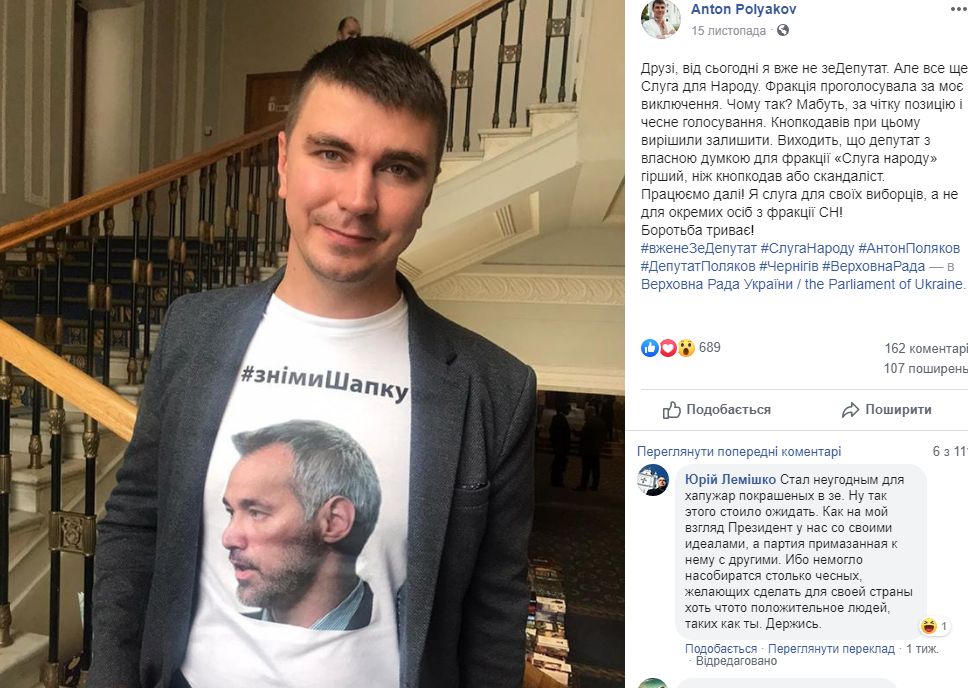This screenshot has width=968, height=688.
Task: Open the 162 коментарі link
Action: pos(926,349)
